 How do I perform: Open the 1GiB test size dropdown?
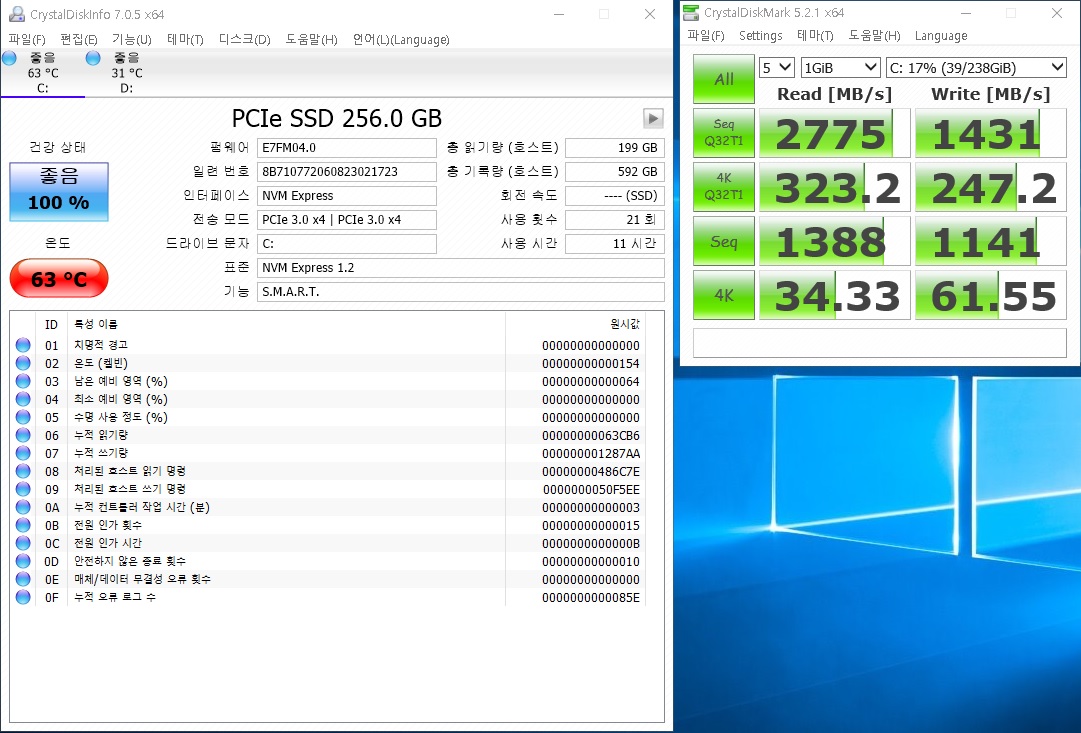tap(840, 68)
